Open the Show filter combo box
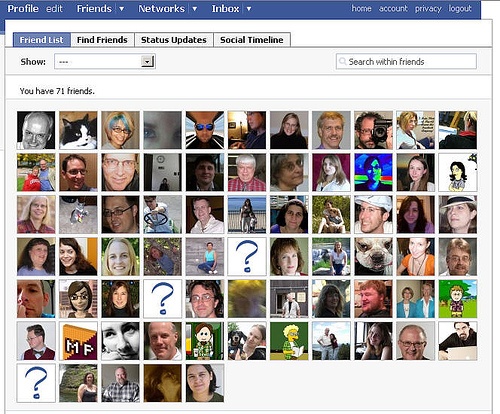 pos(105,62)
